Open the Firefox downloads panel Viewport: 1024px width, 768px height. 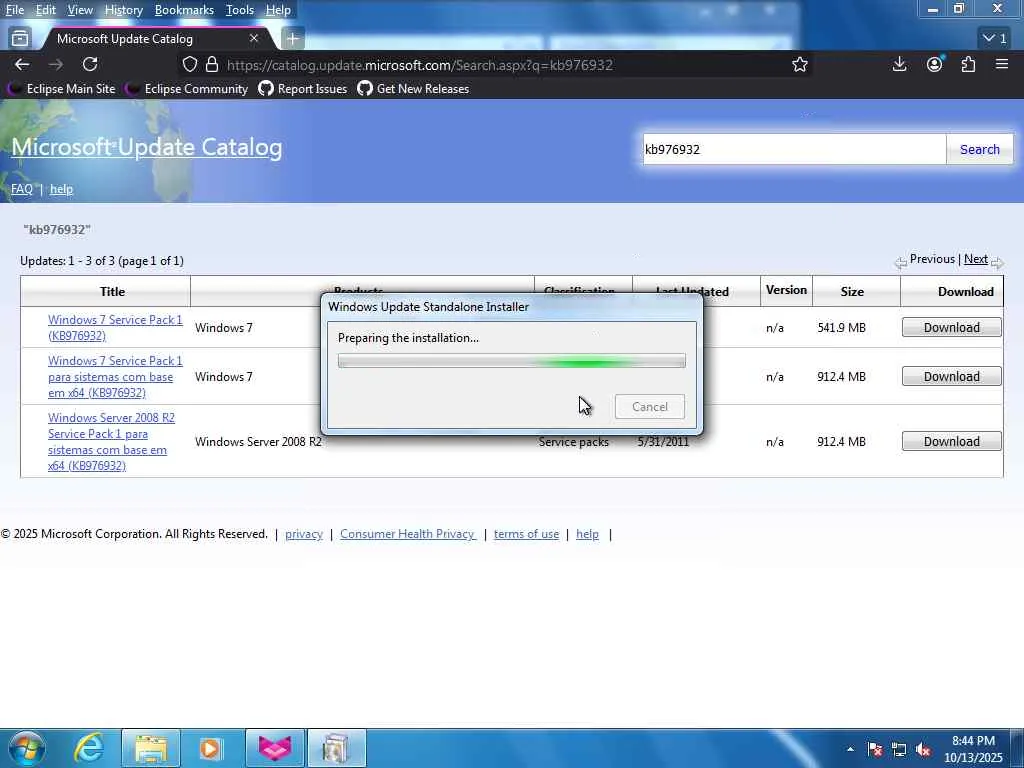[899, 64]
